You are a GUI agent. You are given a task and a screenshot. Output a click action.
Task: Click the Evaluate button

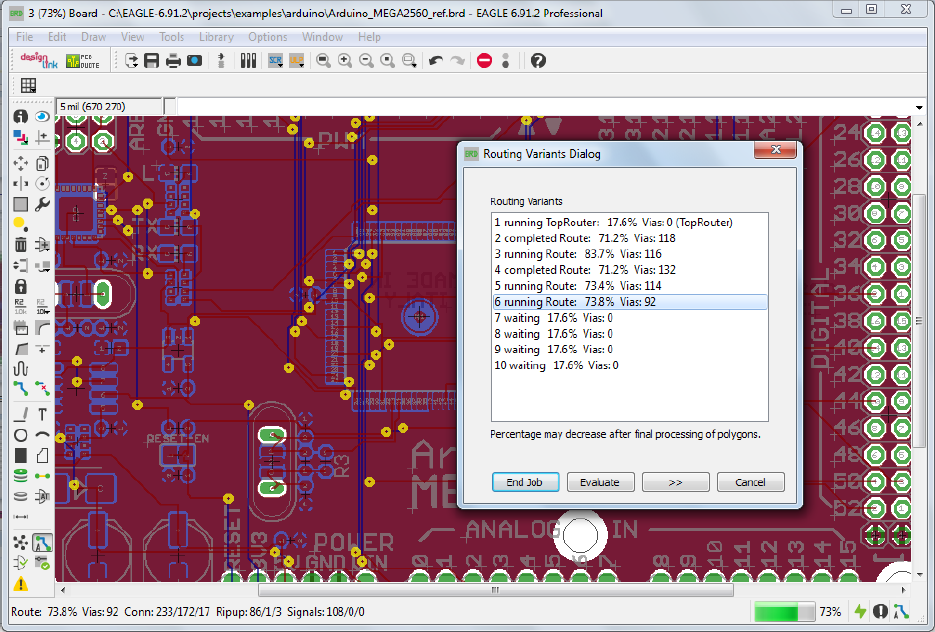(600, 482)
